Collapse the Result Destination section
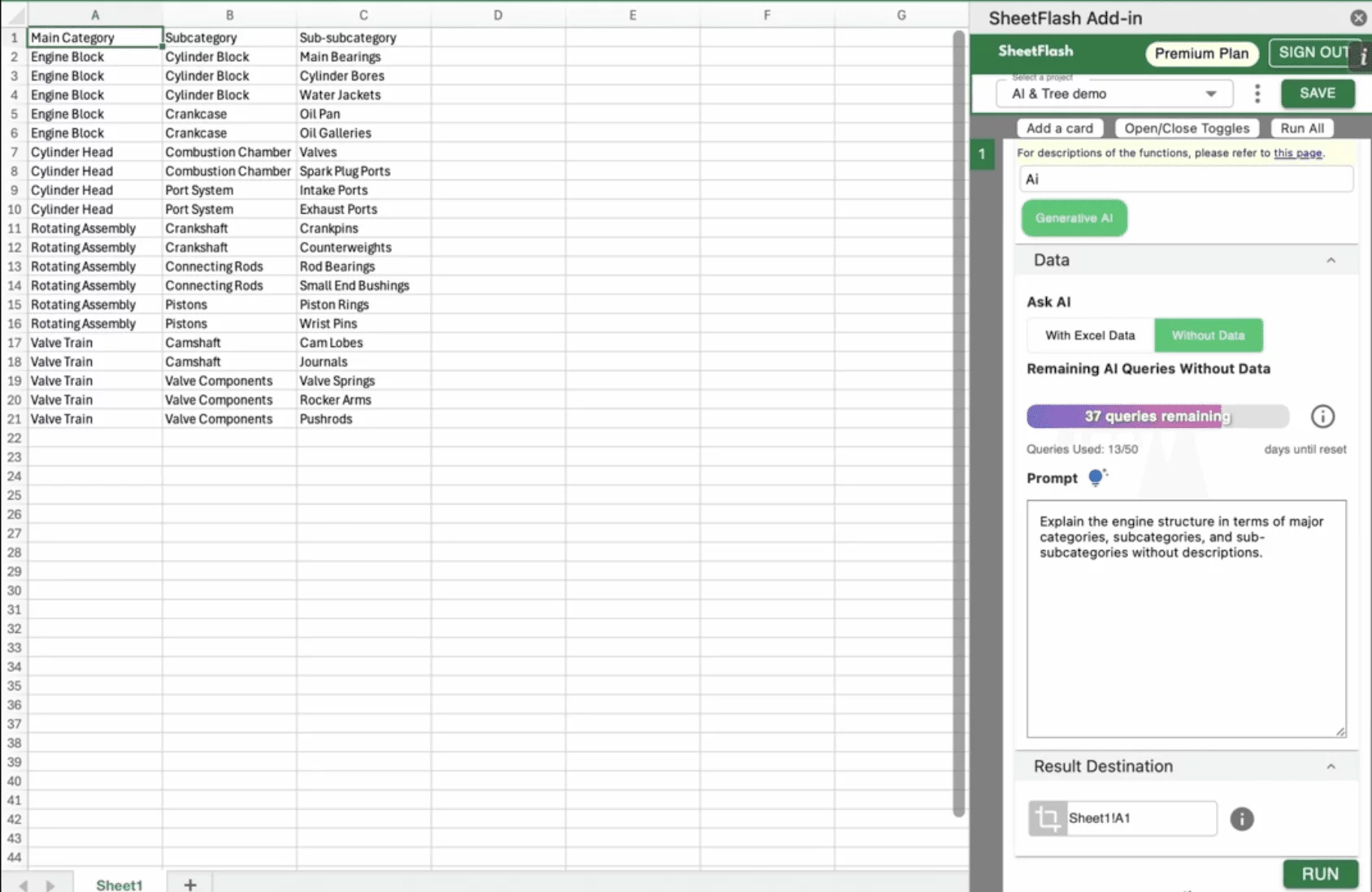The image size is (1372, 892). (1331, 766)
